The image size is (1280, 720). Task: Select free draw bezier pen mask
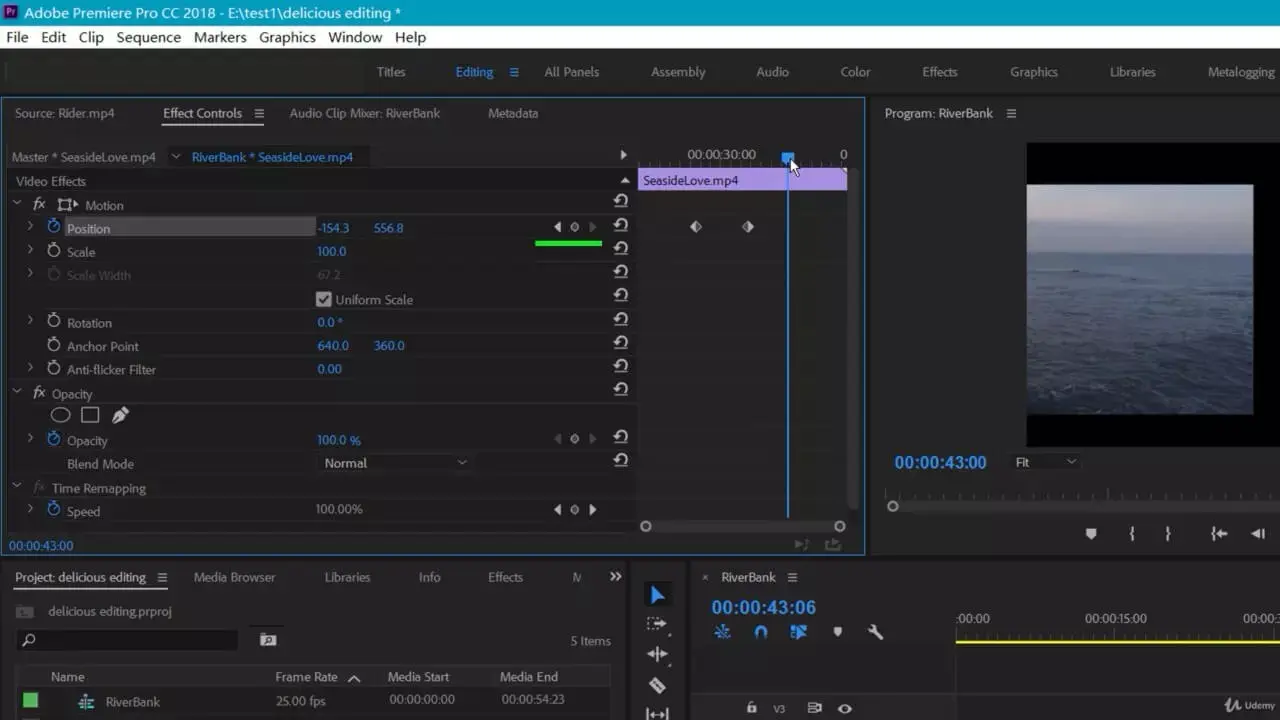pos(120,415)
